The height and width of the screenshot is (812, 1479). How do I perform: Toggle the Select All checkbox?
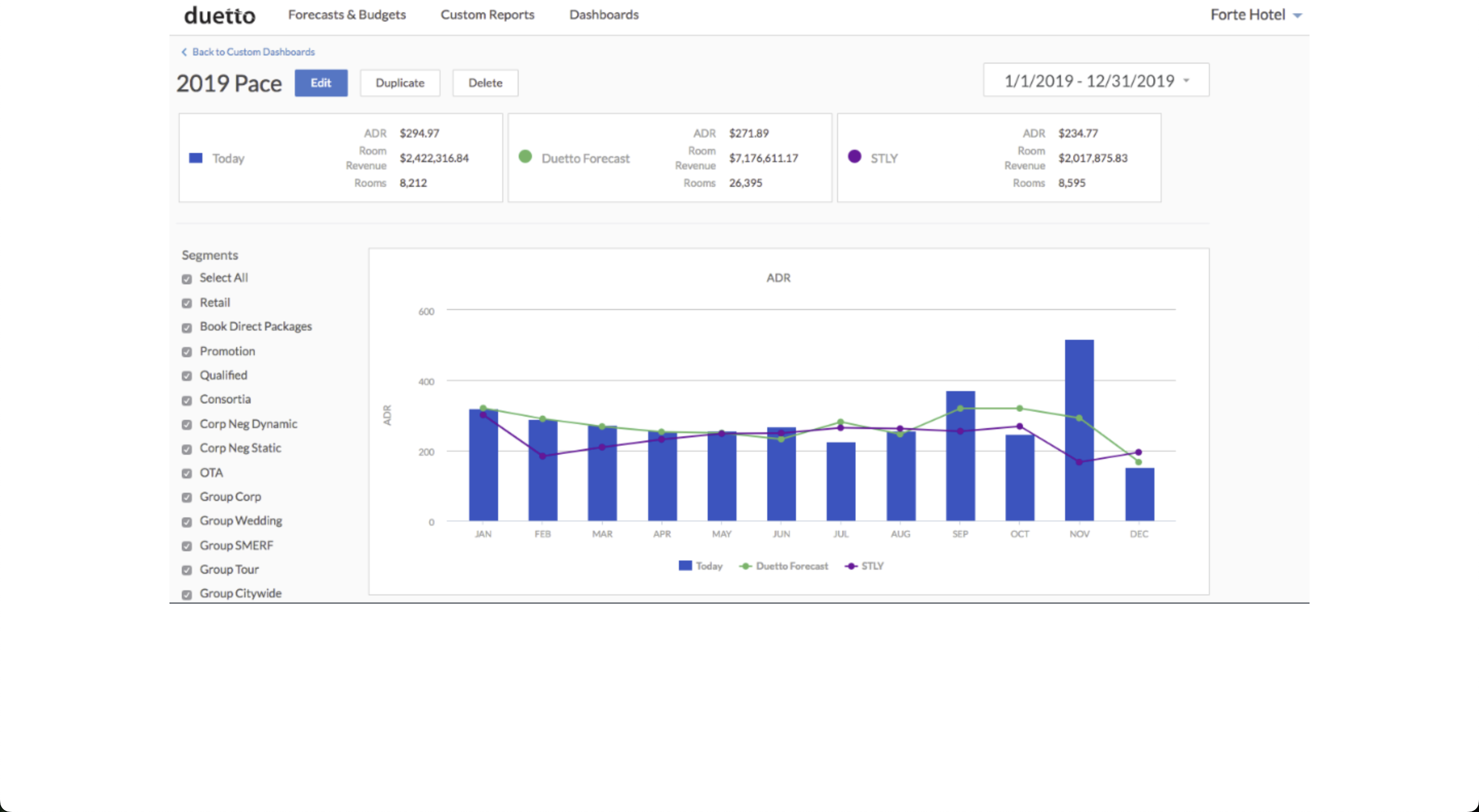[x=186, y=279]
